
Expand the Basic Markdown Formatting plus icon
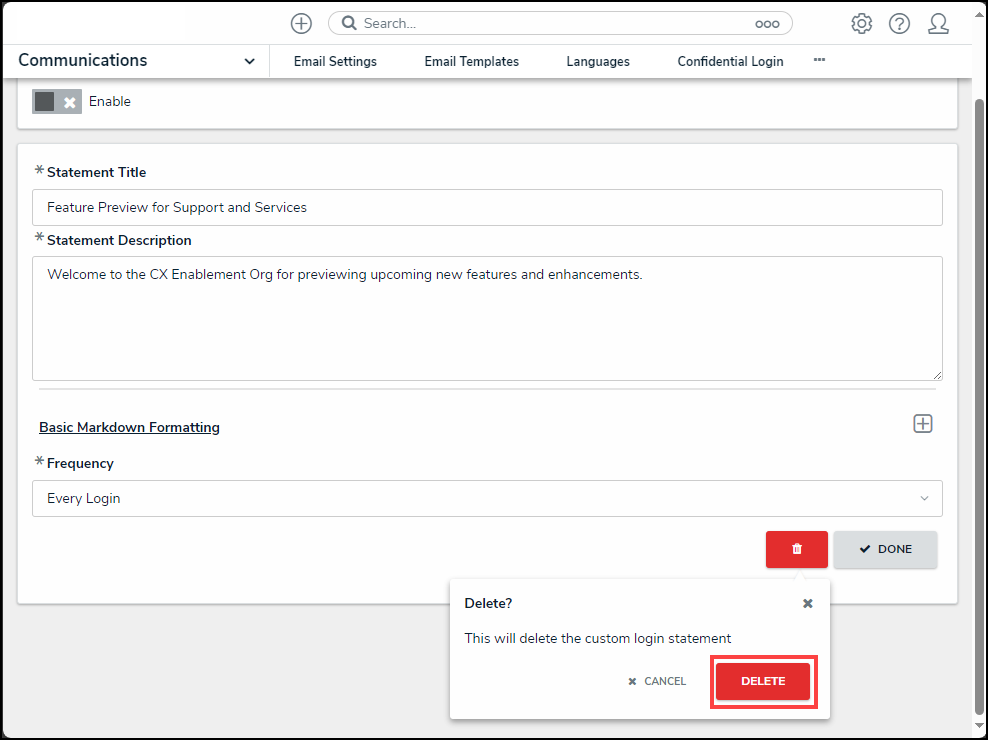pyautogui.click(x=923, y=424)
